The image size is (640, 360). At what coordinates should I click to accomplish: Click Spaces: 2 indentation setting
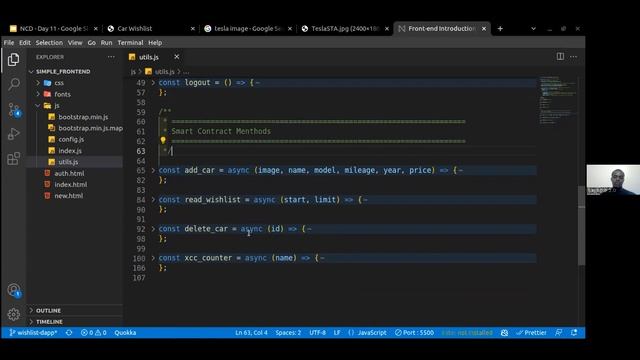click(x=288, y=333)
